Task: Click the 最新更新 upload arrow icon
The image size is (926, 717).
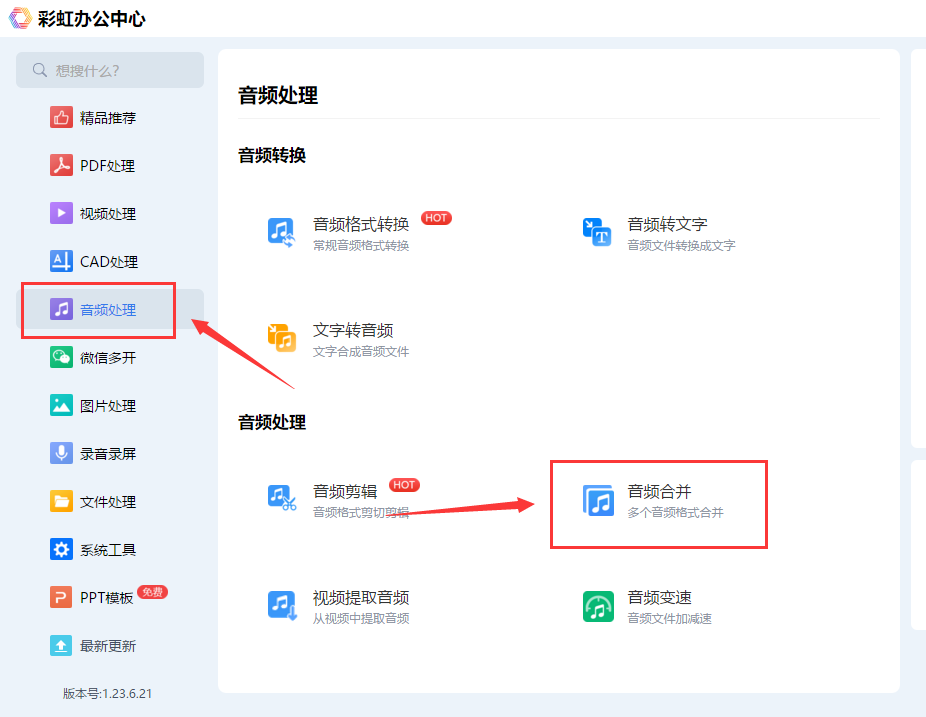Action: point(61,646)
